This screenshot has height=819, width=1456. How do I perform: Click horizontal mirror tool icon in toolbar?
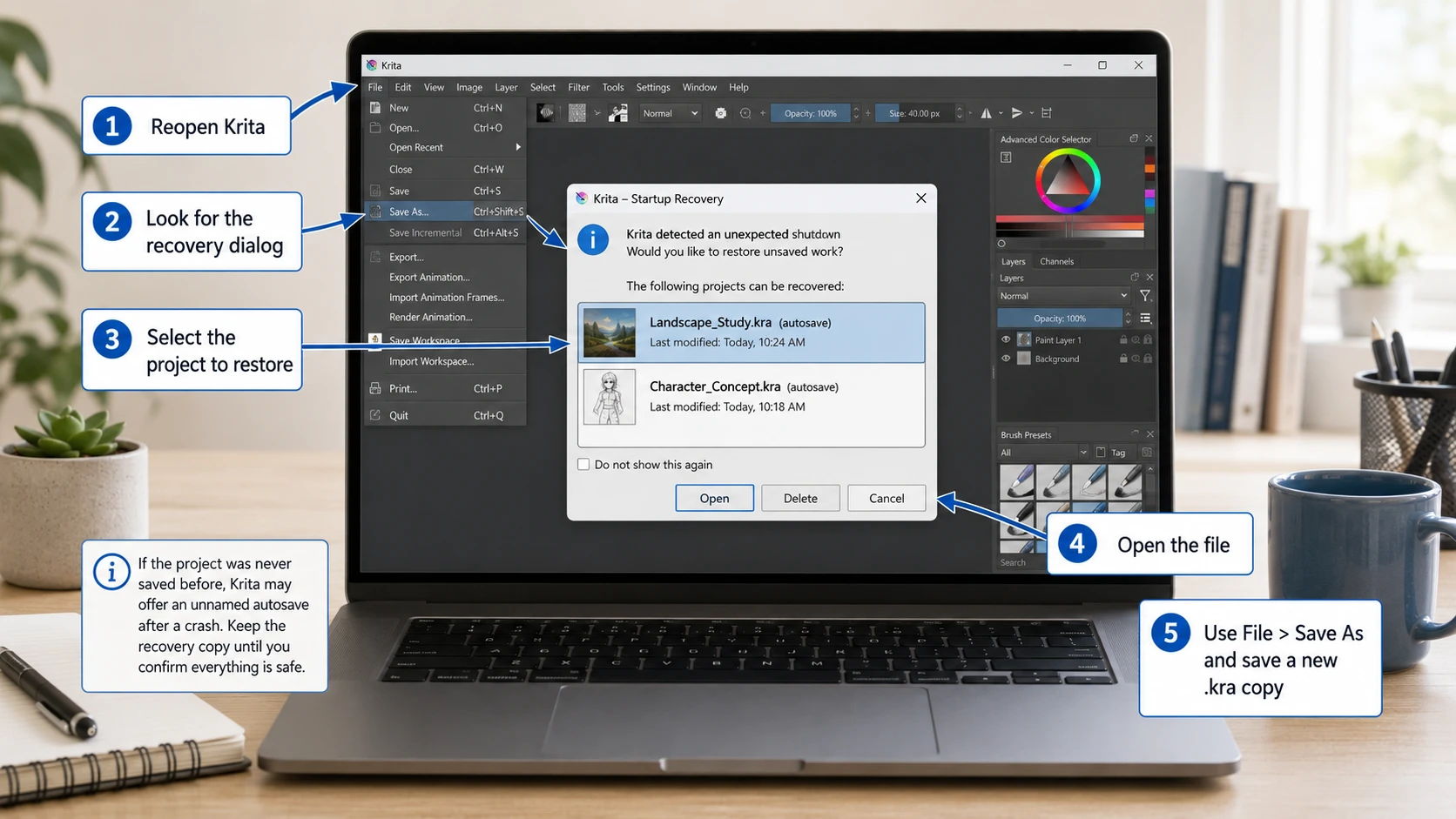pos(986,113)
